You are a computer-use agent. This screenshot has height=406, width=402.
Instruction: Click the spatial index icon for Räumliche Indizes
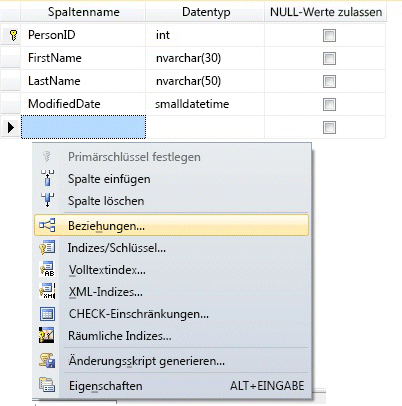pyautogui.click(x=47, y=335)
